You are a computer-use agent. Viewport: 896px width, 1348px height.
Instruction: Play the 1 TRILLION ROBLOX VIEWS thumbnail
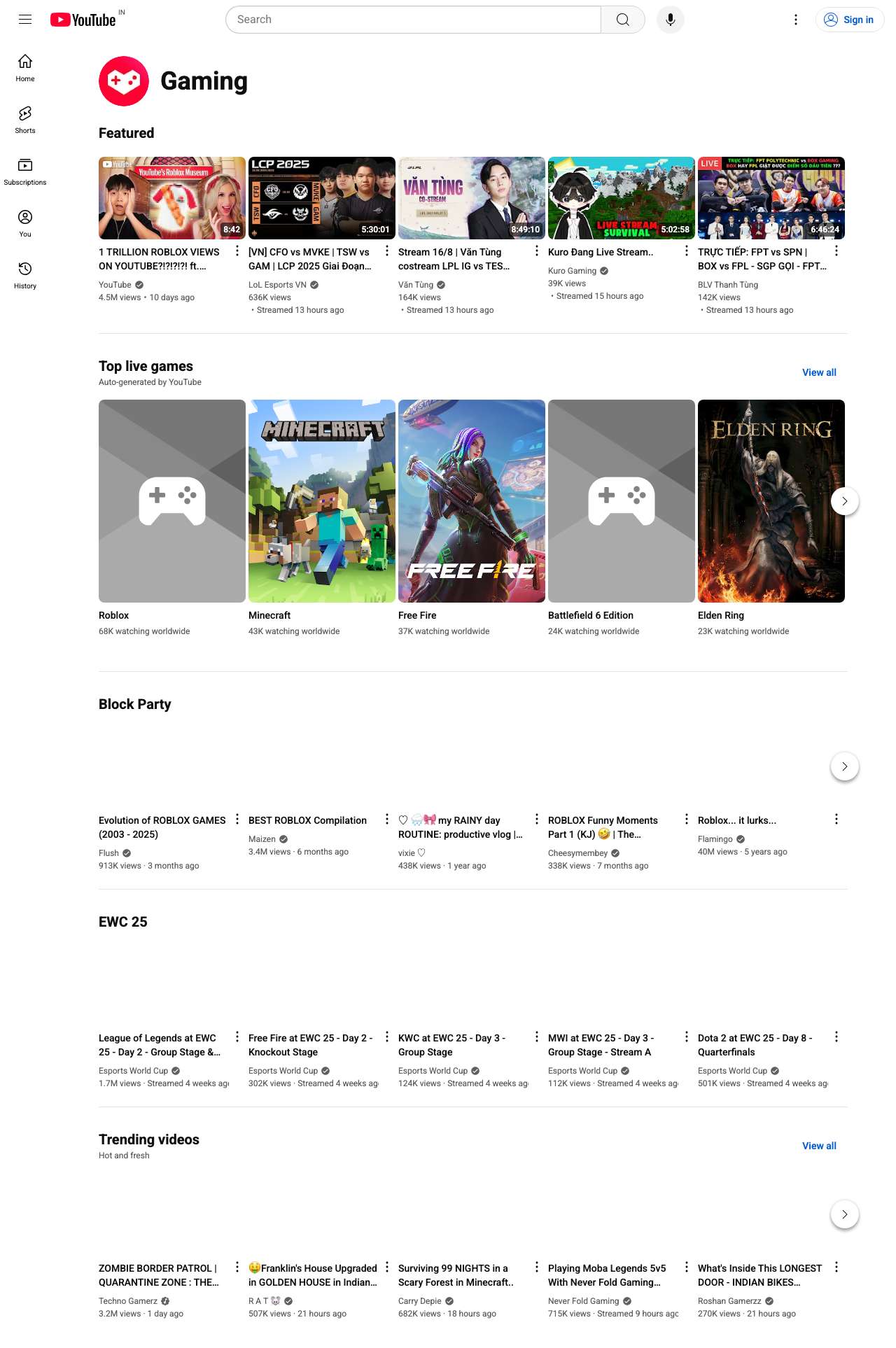point(172,198)
